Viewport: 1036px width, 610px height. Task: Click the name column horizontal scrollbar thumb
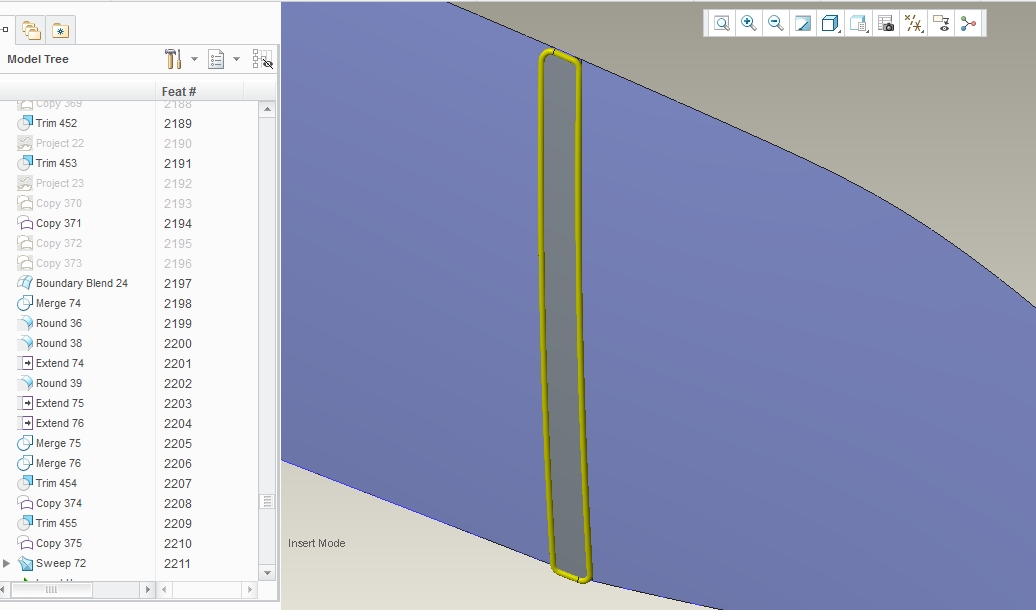(52, 590)
